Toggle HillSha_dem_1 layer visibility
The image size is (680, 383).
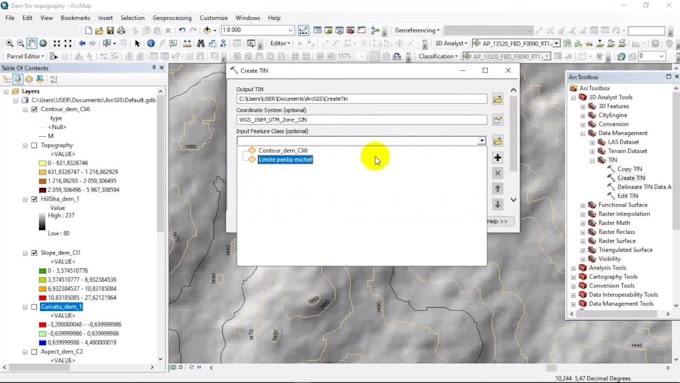34,199
